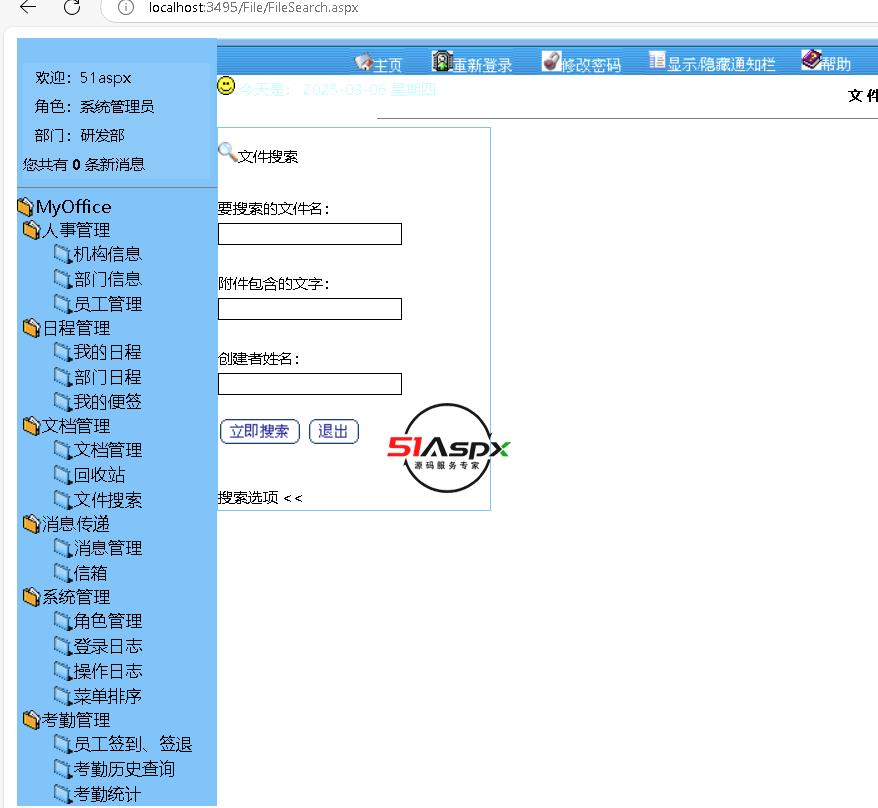Click the magnifier icon beside 文件搜索
Image resolution: width=878 pixels, height=808 pixels.
pyautogui.click(x=227, y=152)
